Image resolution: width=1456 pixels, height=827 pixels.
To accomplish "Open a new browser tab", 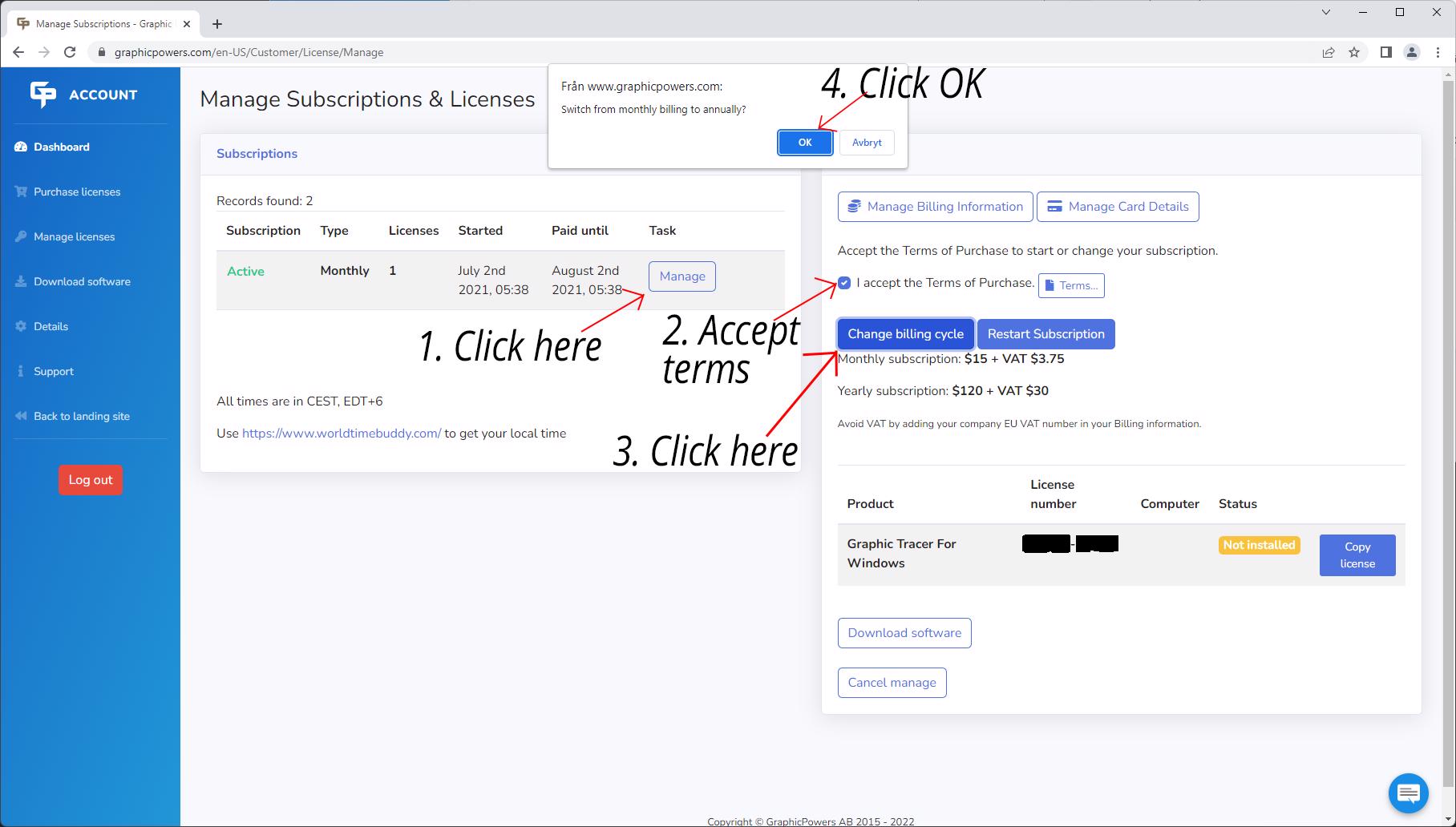I will coord(217,24).
